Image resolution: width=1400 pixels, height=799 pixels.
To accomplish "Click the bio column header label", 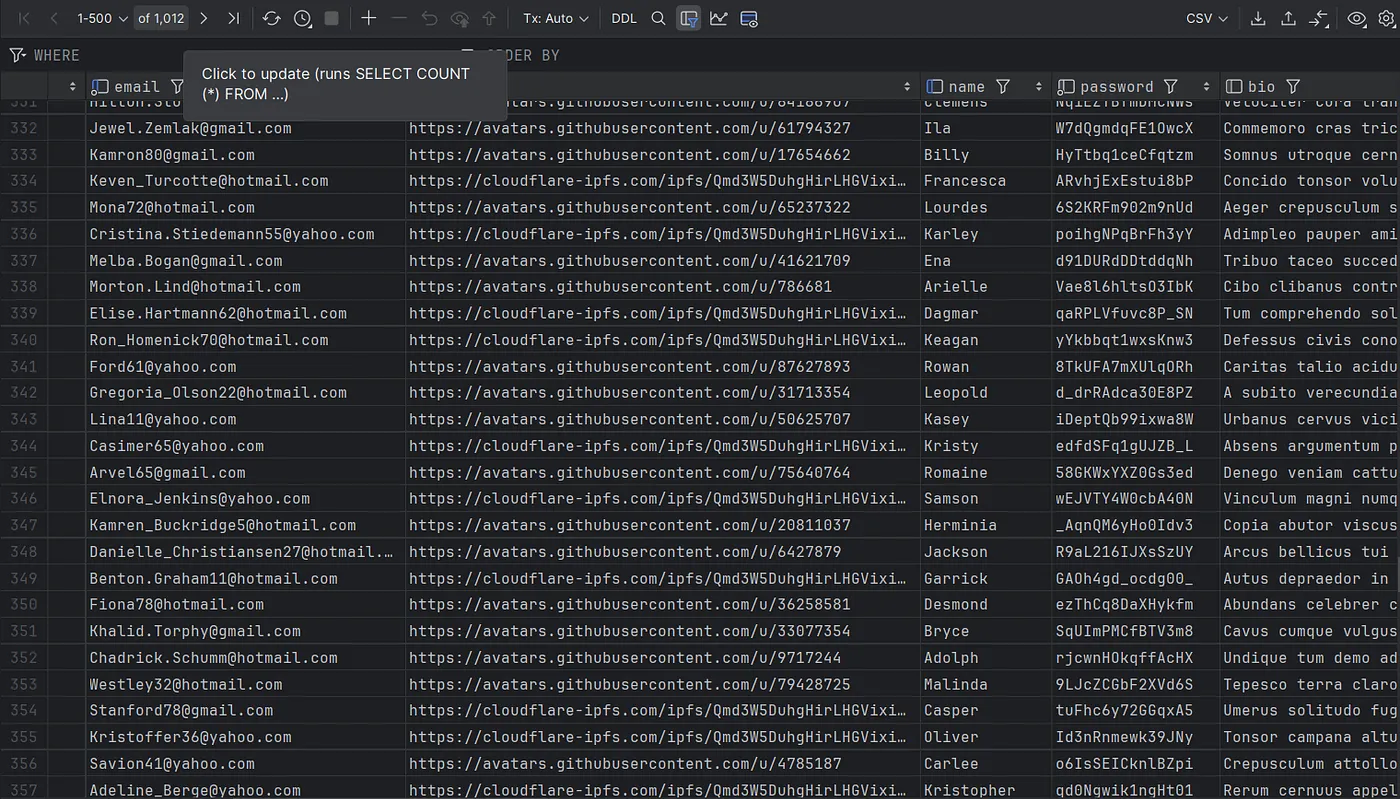I will (x=1262, y=87).
